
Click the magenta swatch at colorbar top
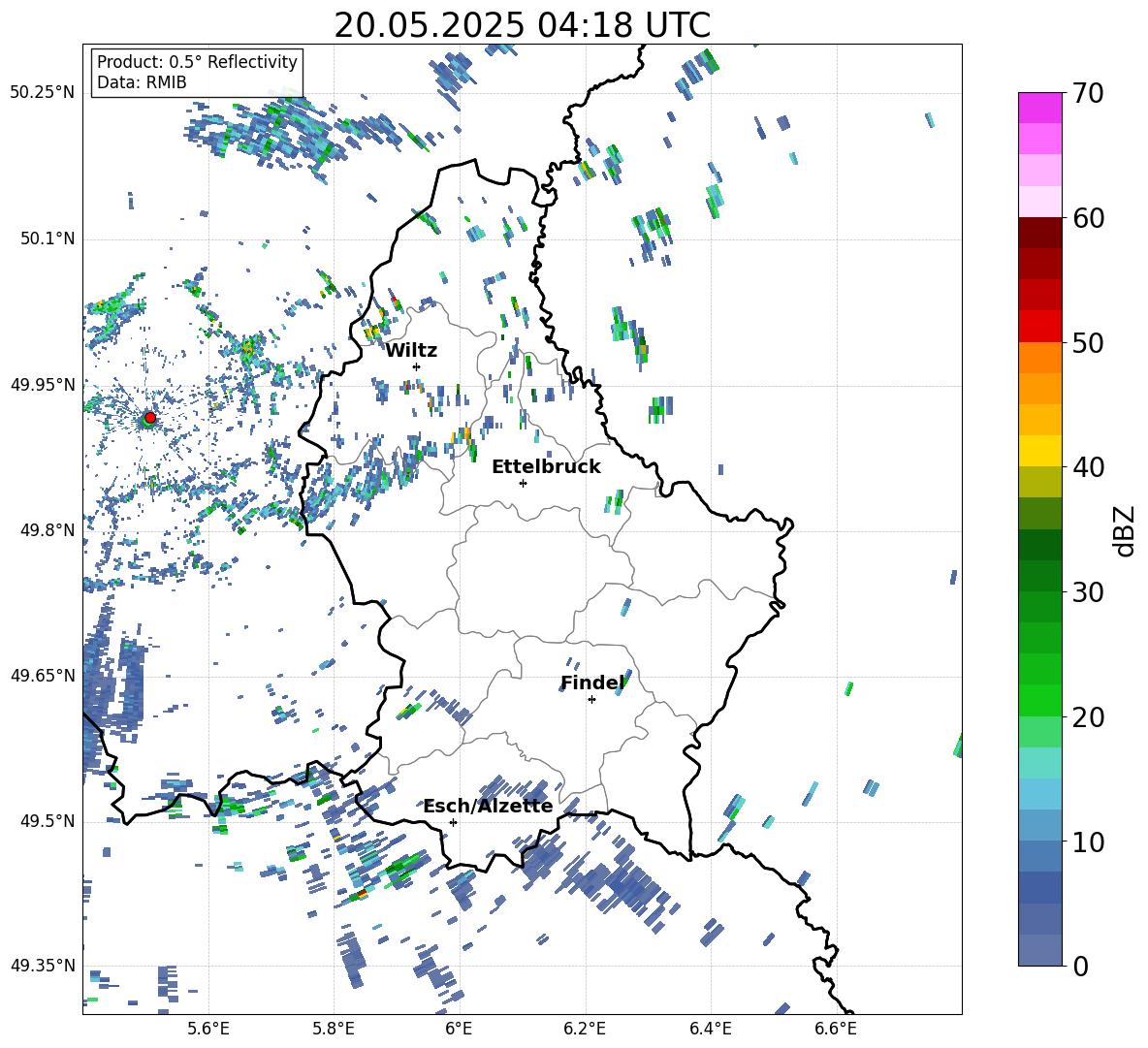pos(1039,108)
